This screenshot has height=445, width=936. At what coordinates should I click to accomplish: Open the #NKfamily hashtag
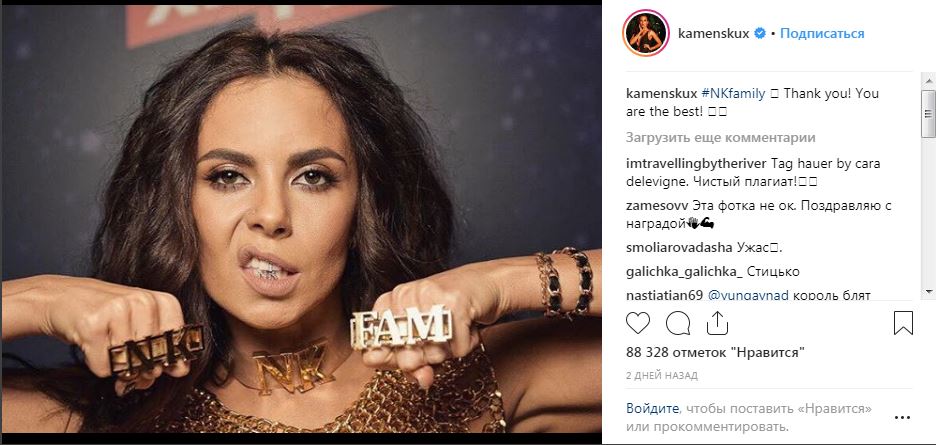(x=733, y=94)
